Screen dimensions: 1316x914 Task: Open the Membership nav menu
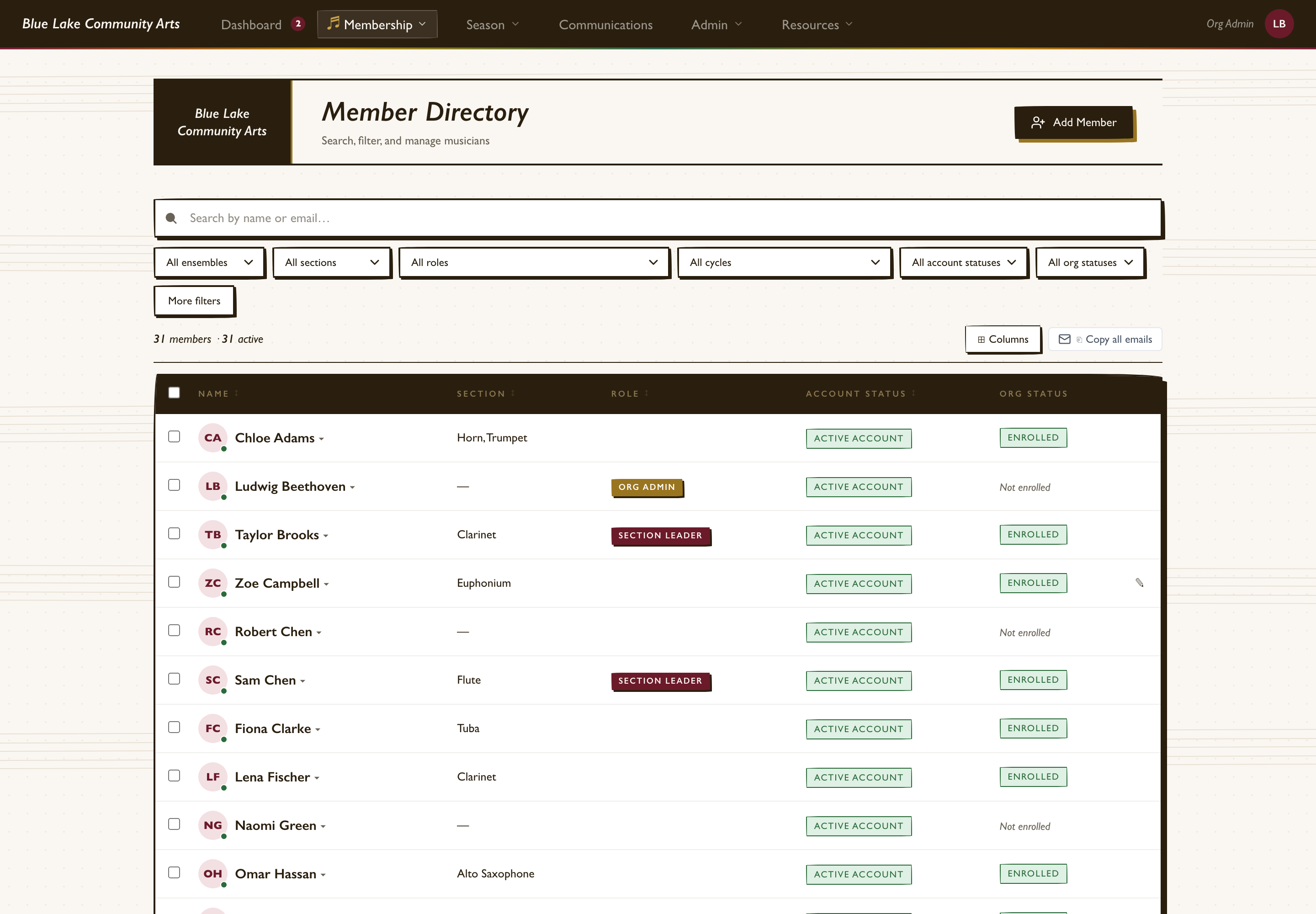(x=377, y=24)
